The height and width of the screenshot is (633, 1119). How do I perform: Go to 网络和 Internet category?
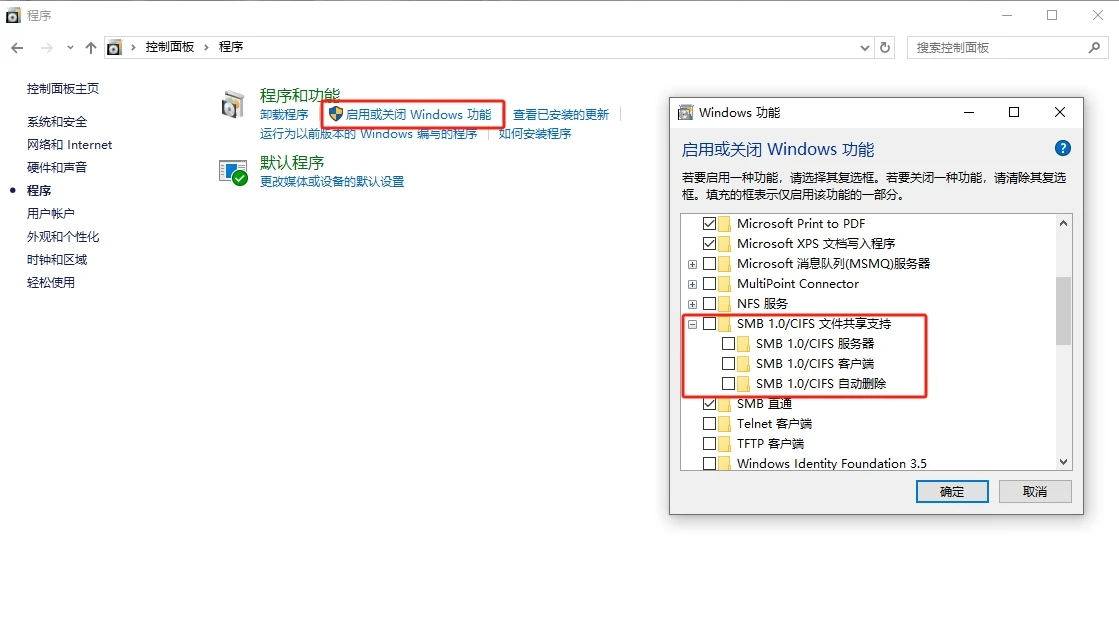coord(70,145)
